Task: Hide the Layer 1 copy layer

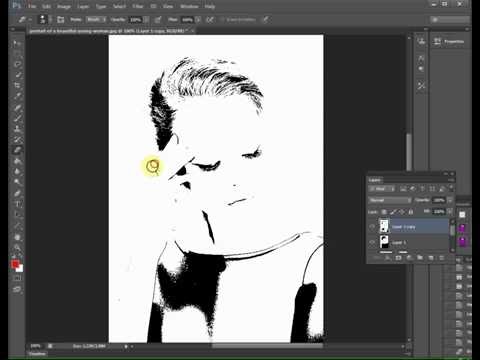Action: tap(372, 227)
